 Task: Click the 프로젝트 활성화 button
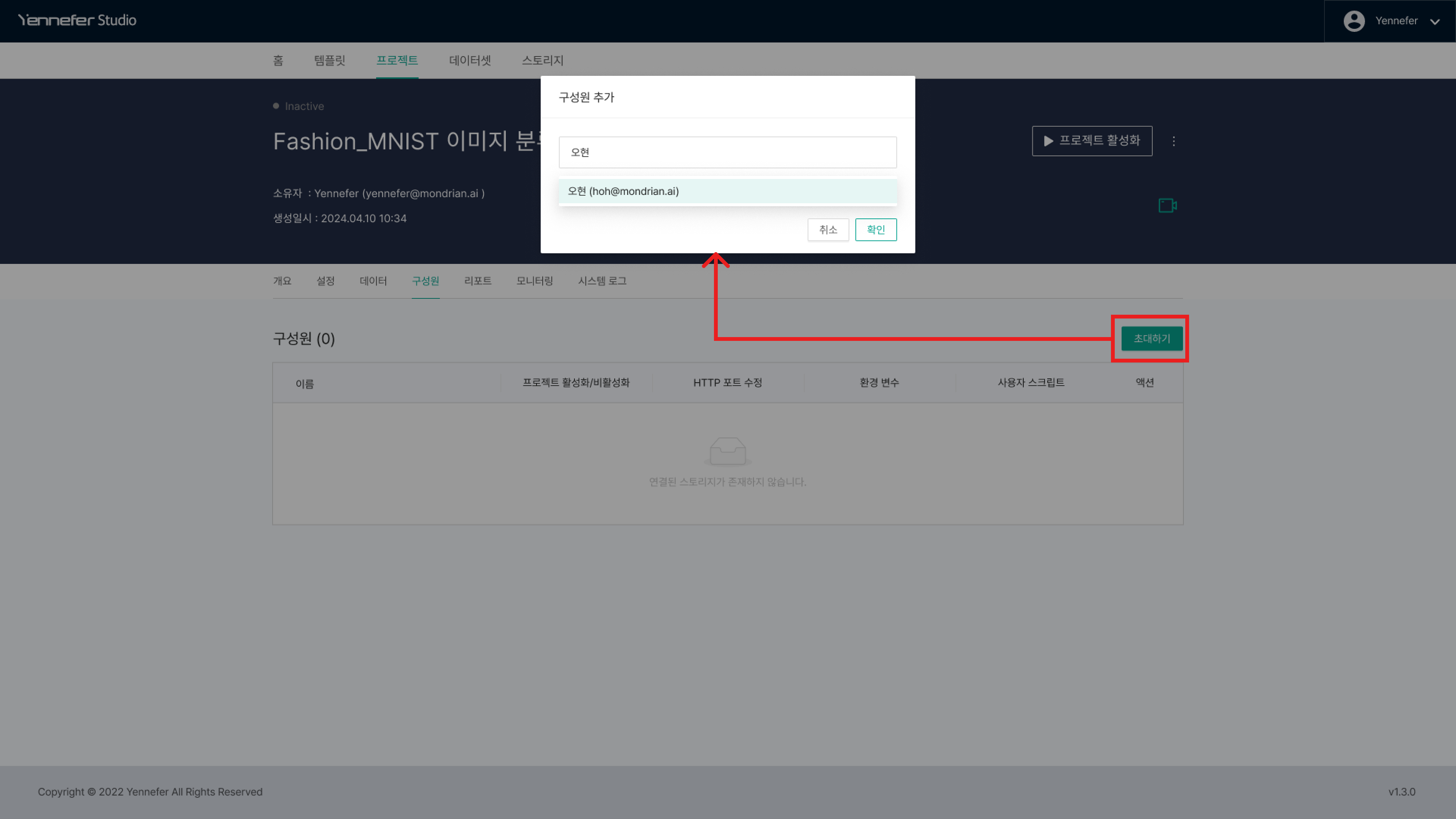[1092, 141]
